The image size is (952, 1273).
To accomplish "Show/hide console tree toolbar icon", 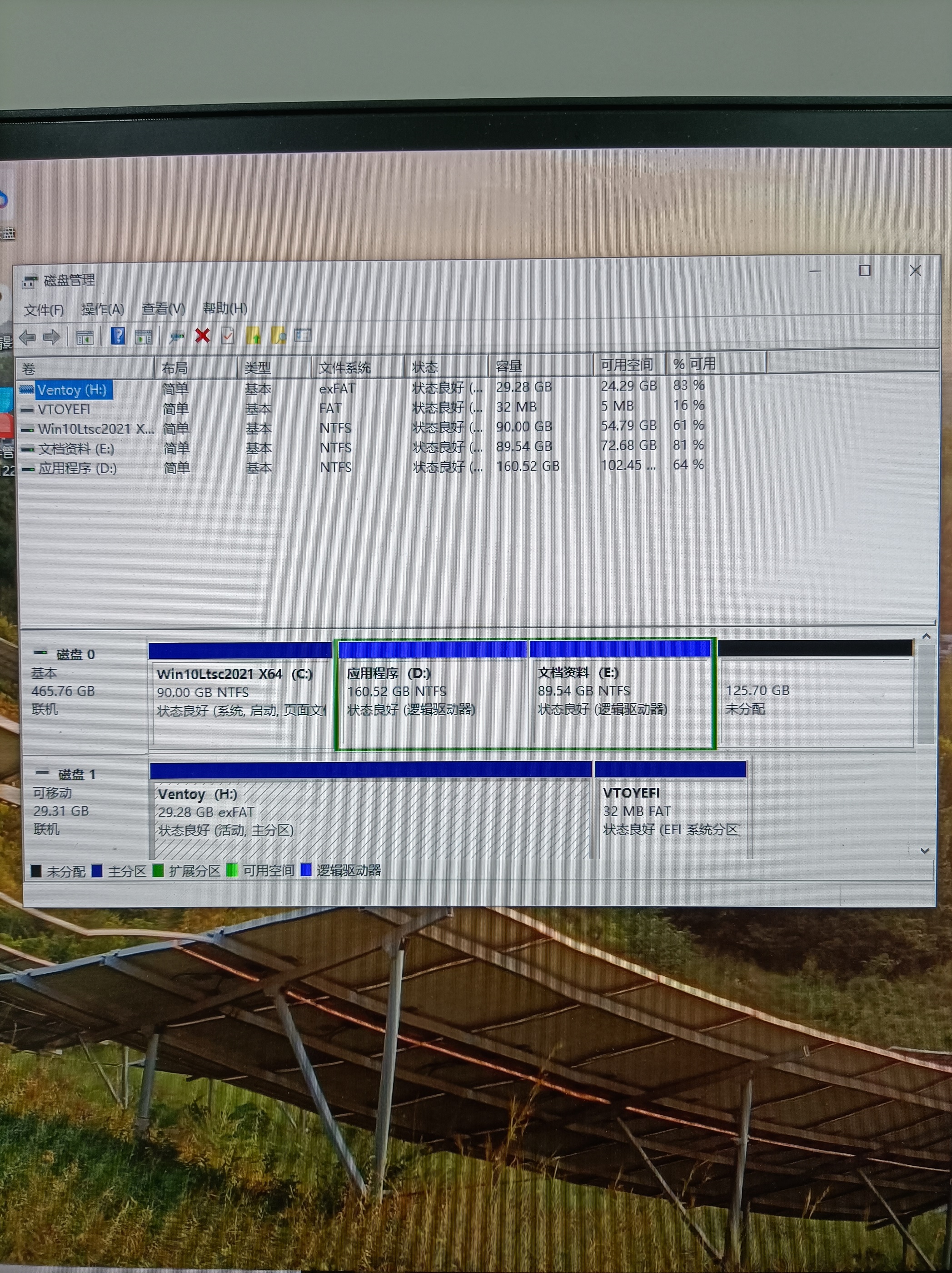I will (x=85, y=338).
